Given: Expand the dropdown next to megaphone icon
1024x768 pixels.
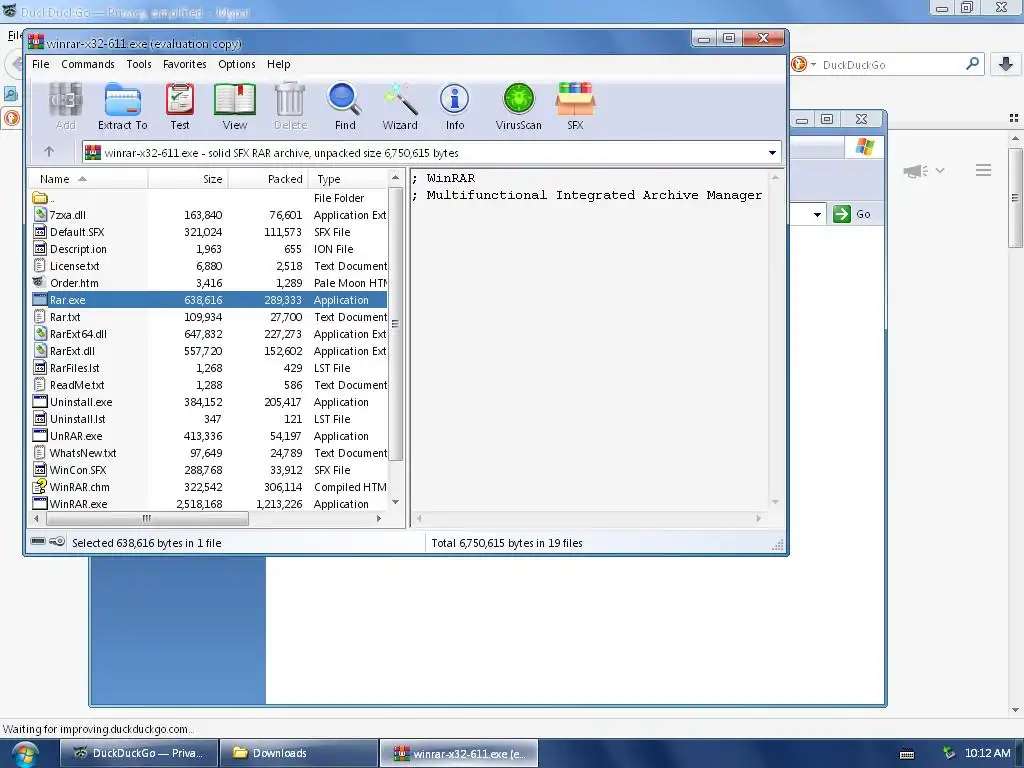Looking at the screenshot, I should click(940, 170).
